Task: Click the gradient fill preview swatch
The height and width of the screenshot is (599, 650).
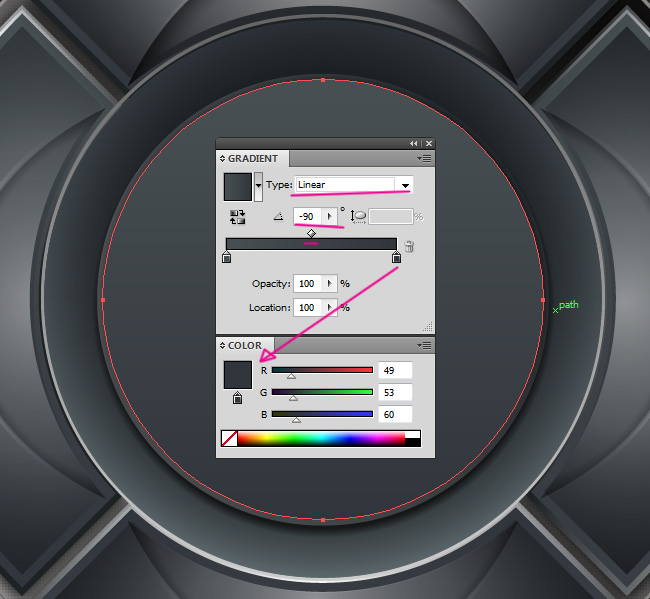Action: tap(238, 185)
